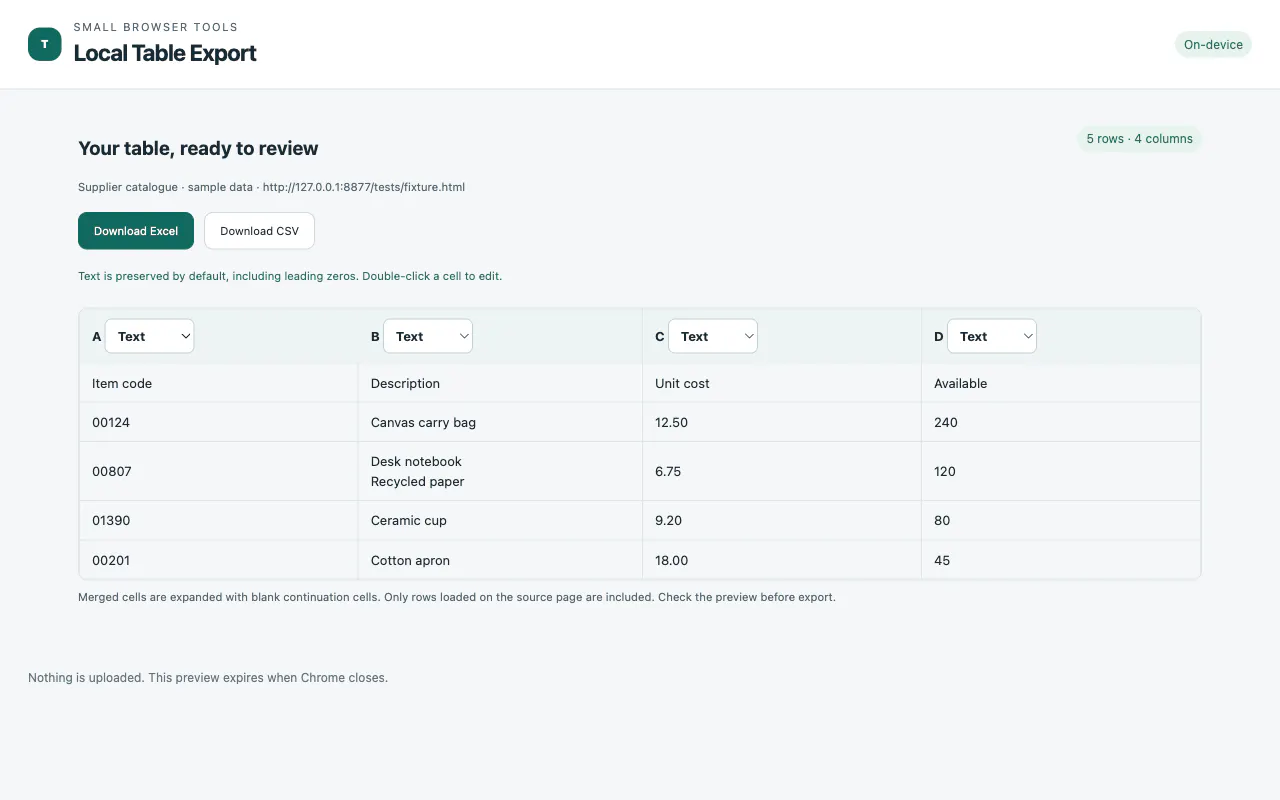Click the Download Excel button
1280x800 pixels.
click(x=136, y=231)
